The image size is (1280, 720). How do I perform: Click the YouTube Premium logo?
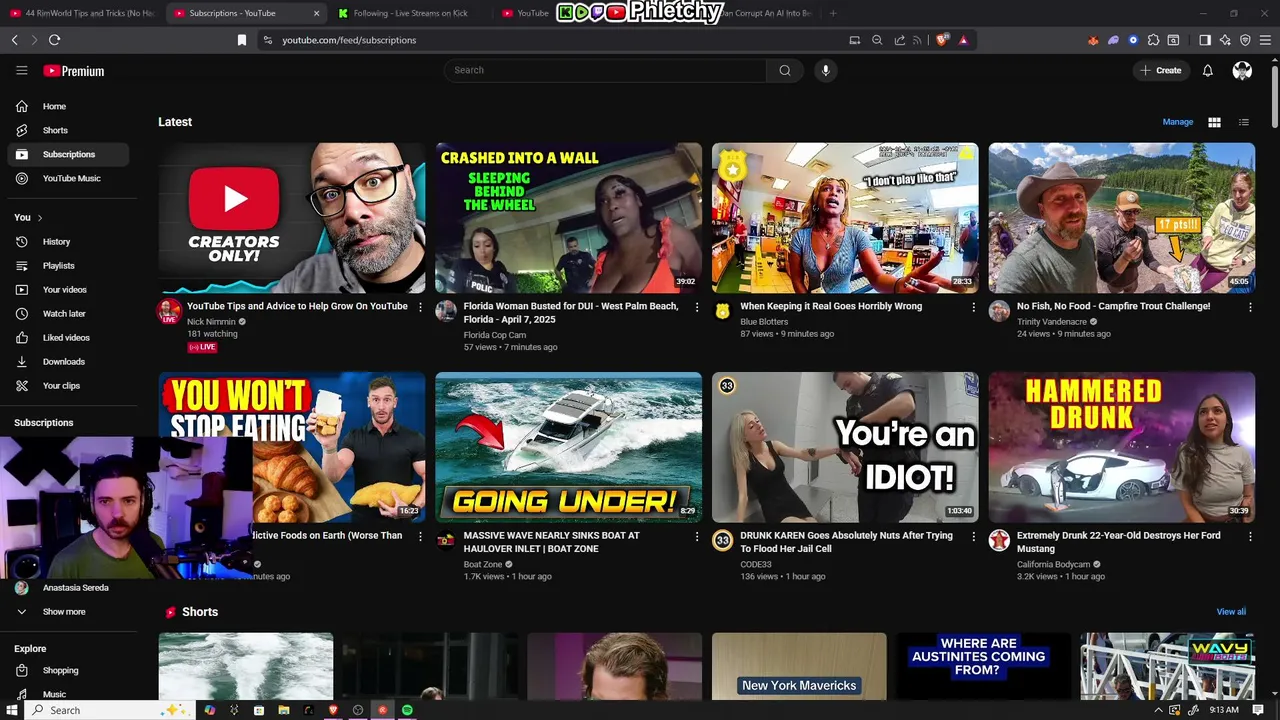(74, 71)
